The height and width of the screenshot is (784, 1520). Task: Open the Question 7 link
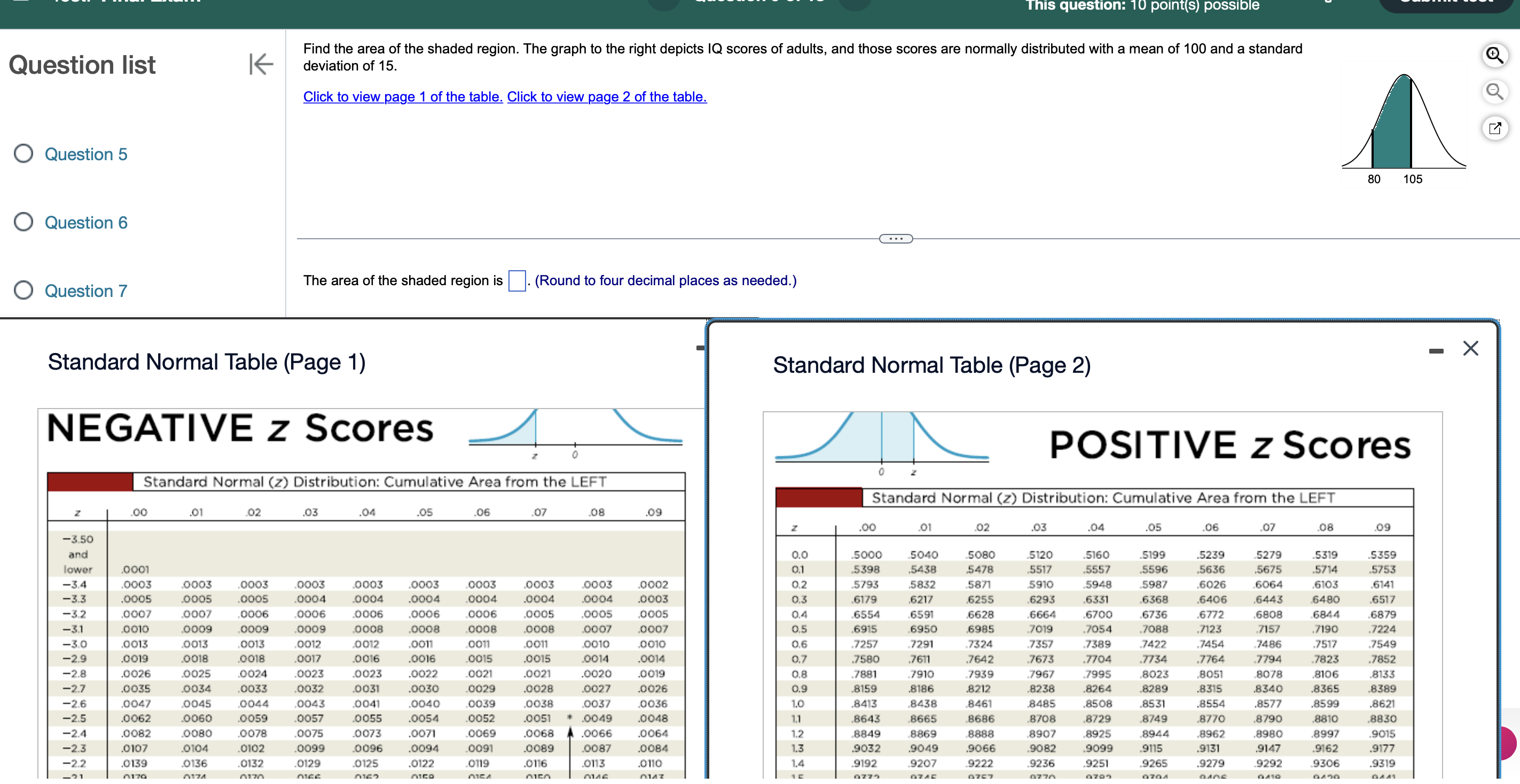pos(86,292)
